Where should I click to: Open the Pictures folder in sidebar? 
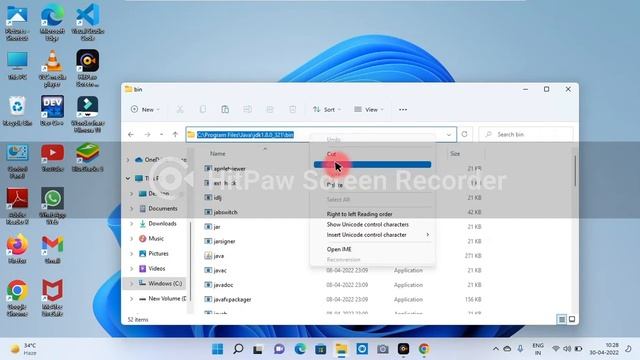[158, 253]
